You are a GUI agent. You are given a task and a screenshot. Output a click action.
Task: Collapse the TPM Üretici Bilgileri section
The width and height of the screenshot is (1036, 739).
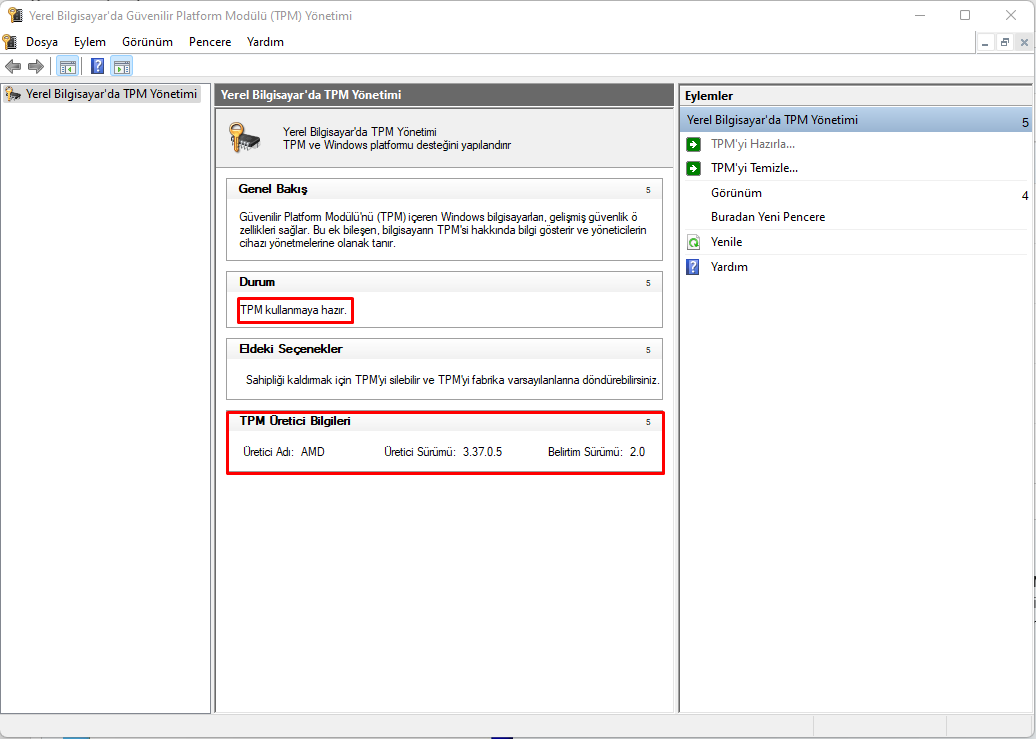(x=648, y=422)
